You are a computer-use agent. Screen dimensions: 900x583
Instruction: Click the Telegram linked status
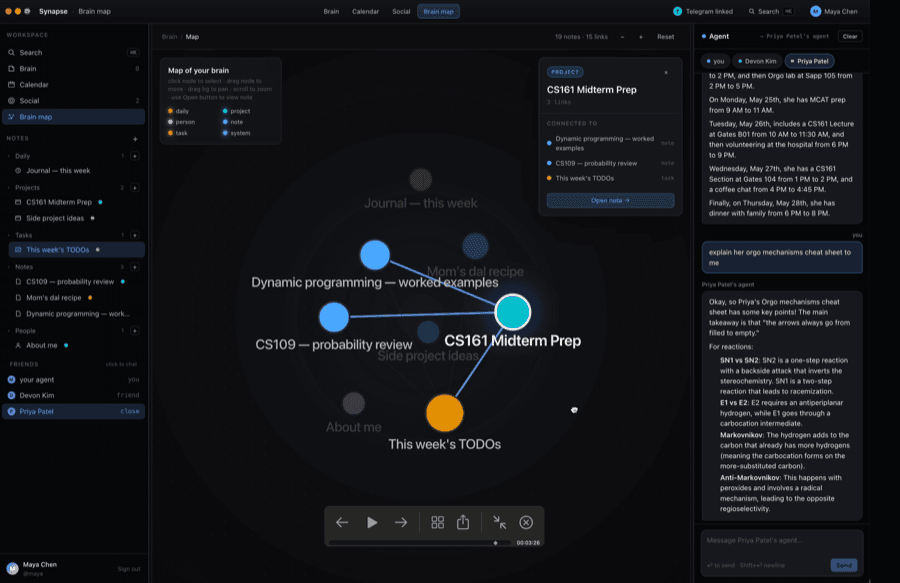(x=703, y=11)
